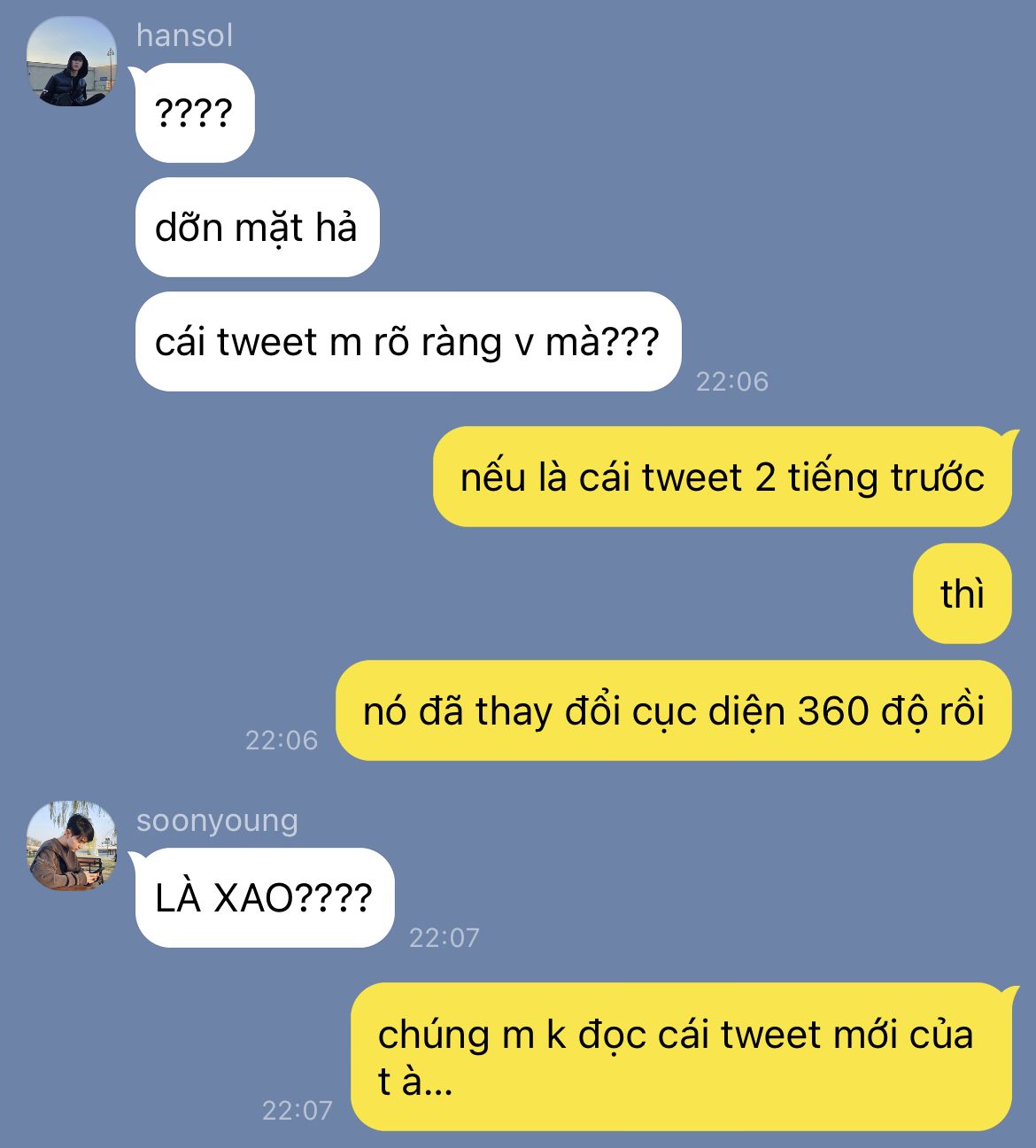
Task: Select the 'LÀ XẠO????' message bubble
Action: pyautogui.click(x=264, y=898)
